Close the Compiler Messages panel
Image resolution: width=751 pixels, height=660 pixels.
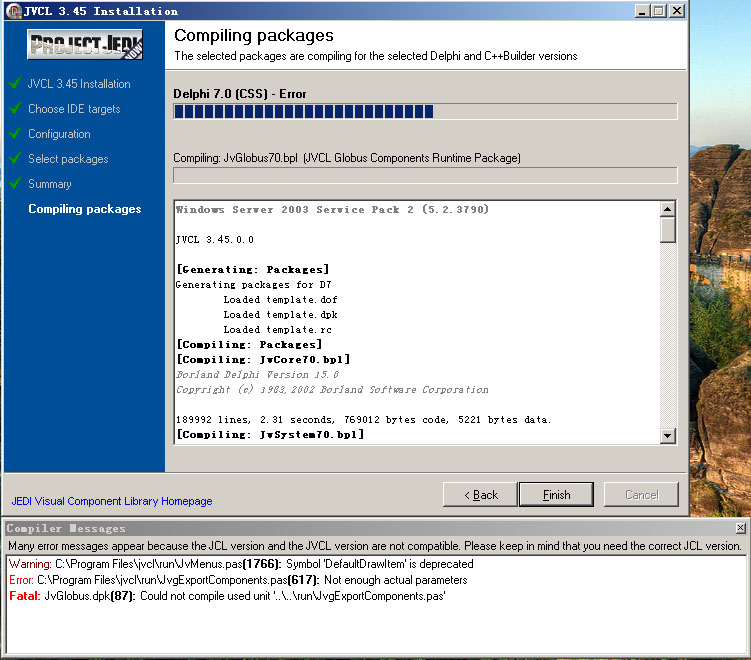[x=740, y=528]
